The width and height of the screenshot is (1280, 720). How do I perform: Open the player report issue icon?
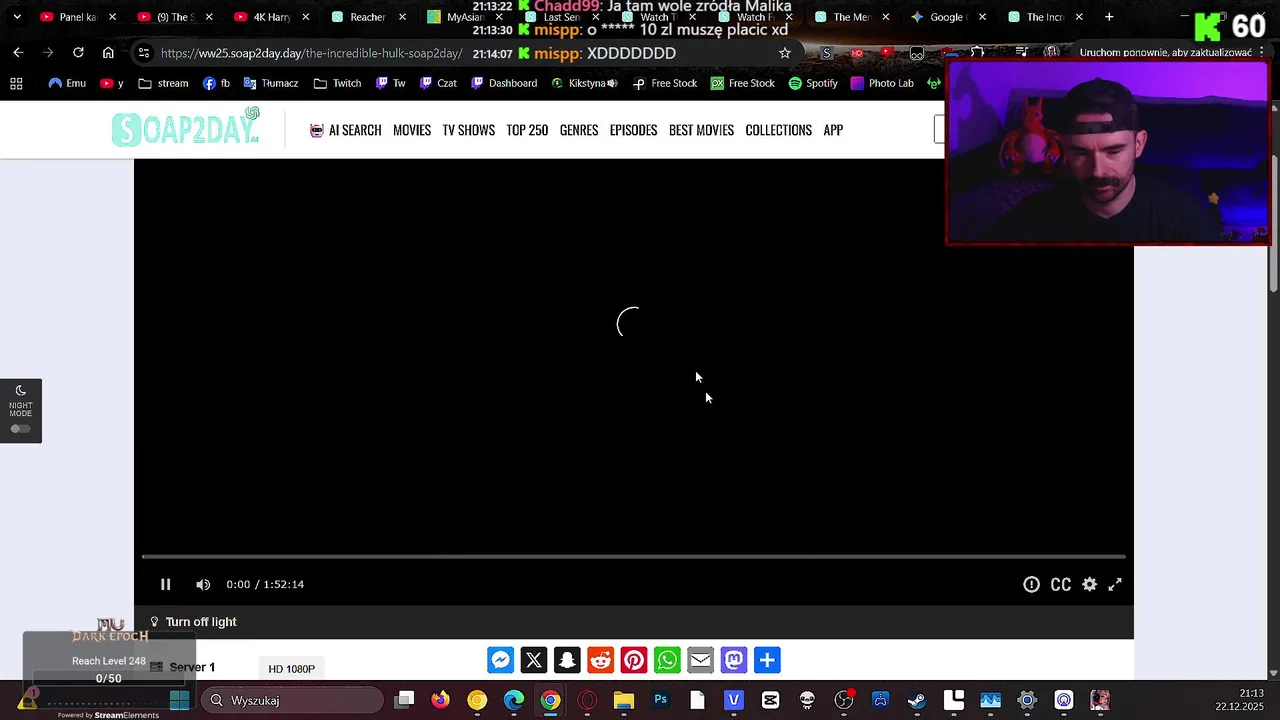click(1031, 584)
